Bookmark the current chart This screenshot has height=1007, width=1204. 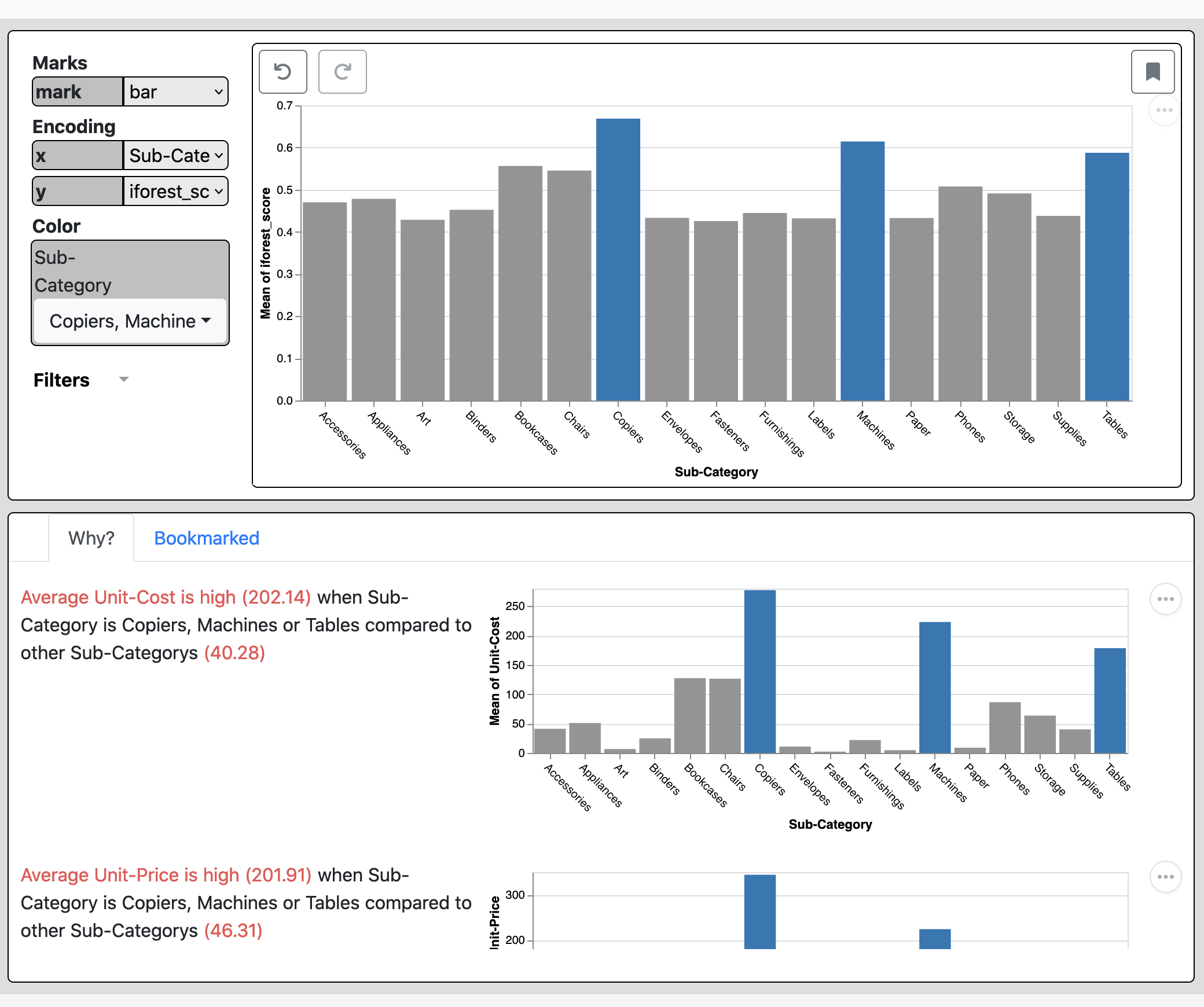pos(1152,72)
